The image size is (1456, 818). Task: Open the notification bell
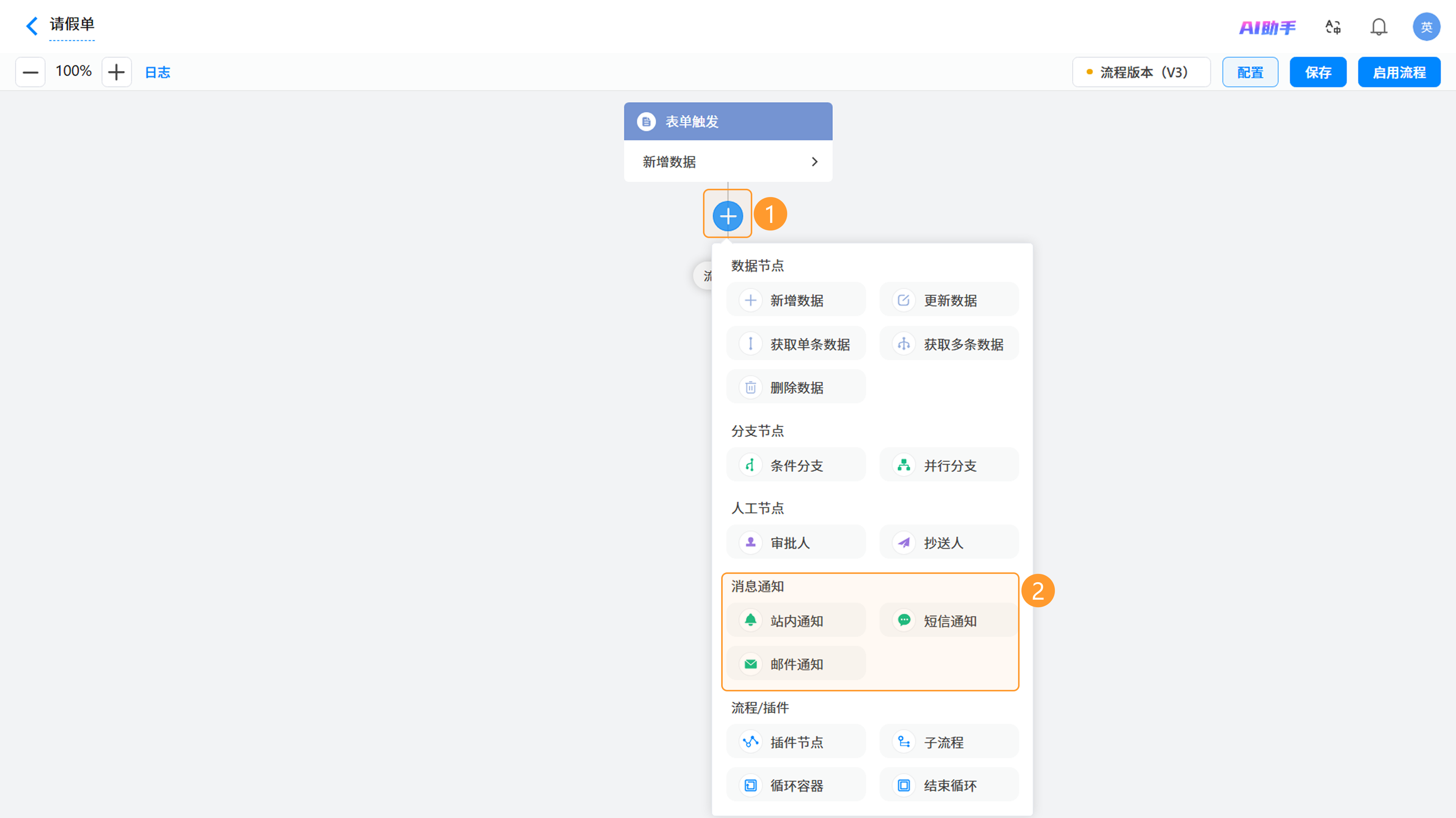[x=1379, y=27]
